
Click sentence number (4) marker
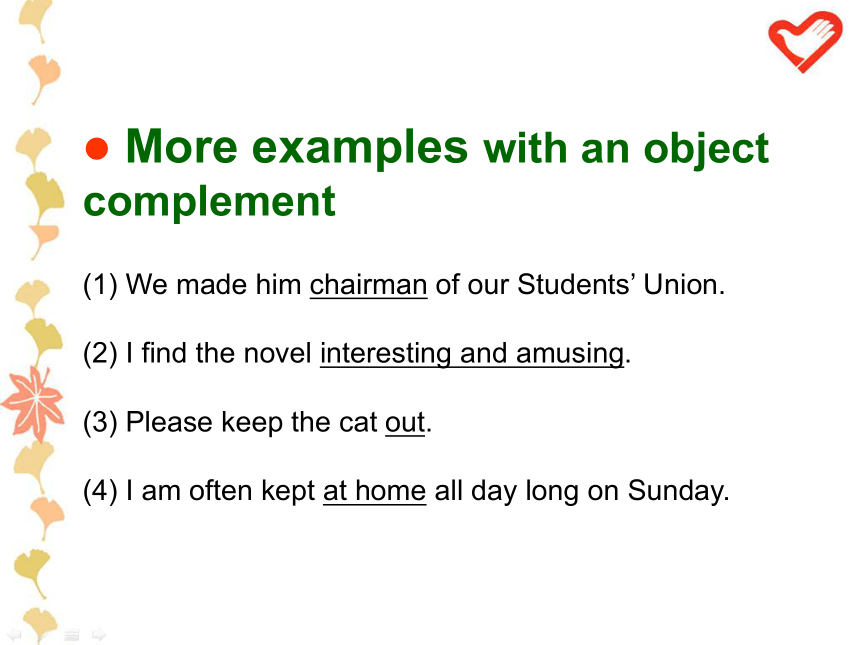[100, 491]
